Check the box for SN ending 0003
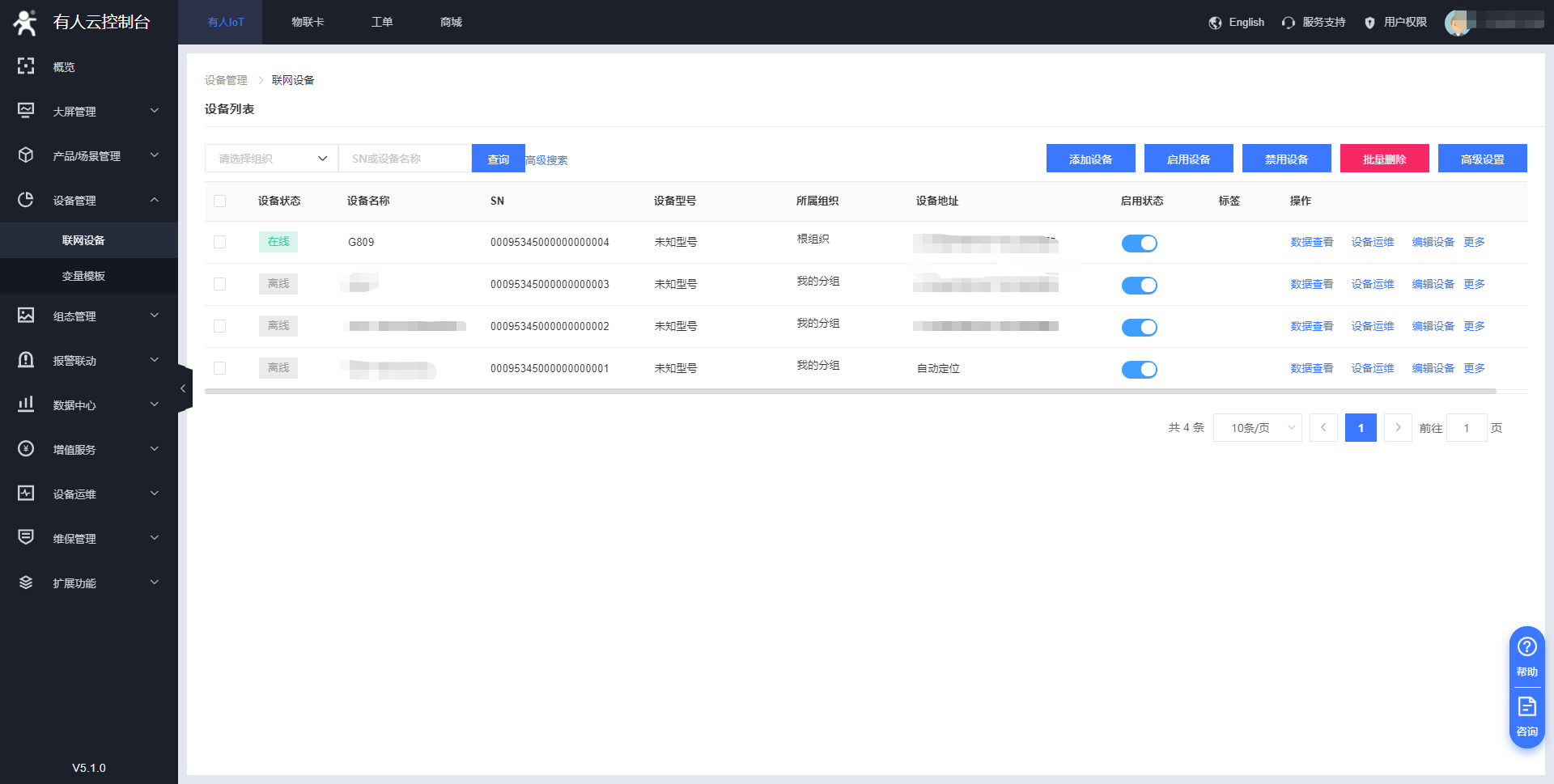The height and width of the screenshot is (784, 1554). click(x=220, y=284)
